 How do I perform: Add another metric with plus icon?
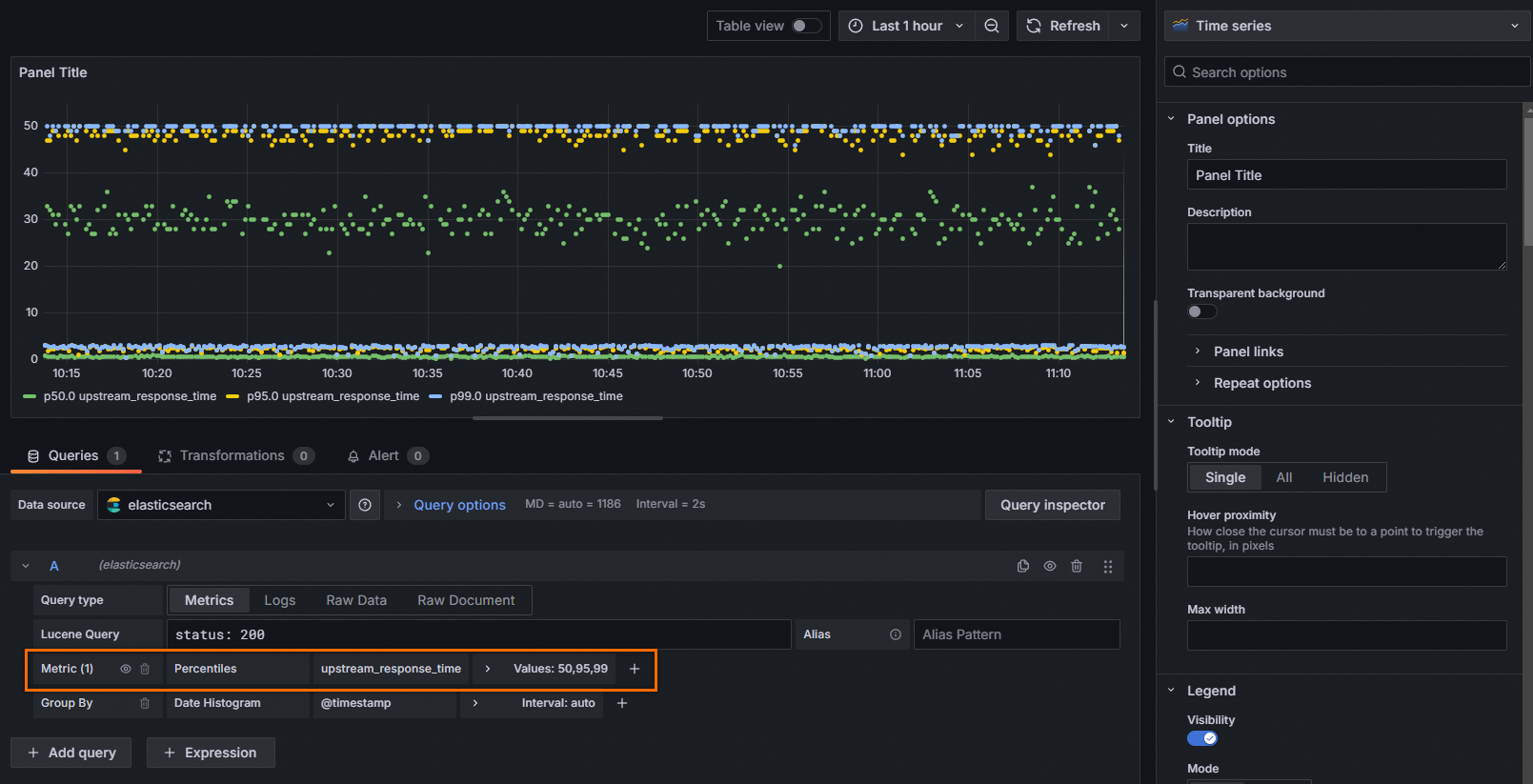coord(635,669)
